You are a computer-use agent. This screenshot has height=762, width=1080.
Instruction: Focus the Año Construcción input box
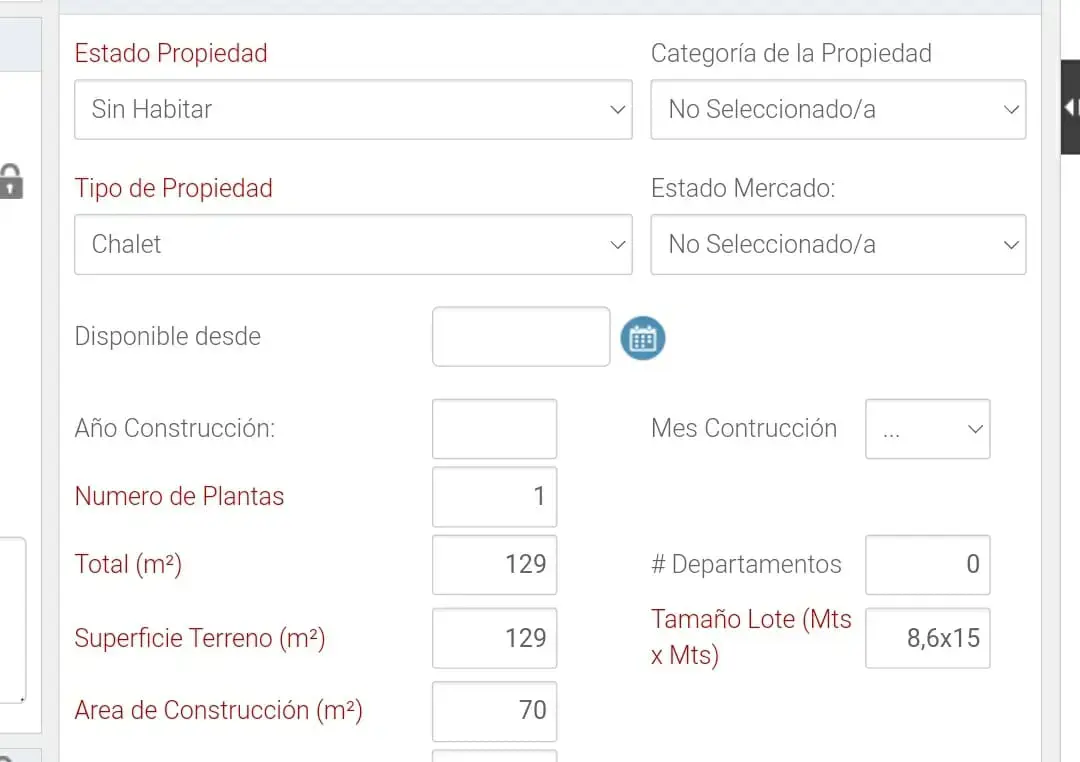[494, 429]
